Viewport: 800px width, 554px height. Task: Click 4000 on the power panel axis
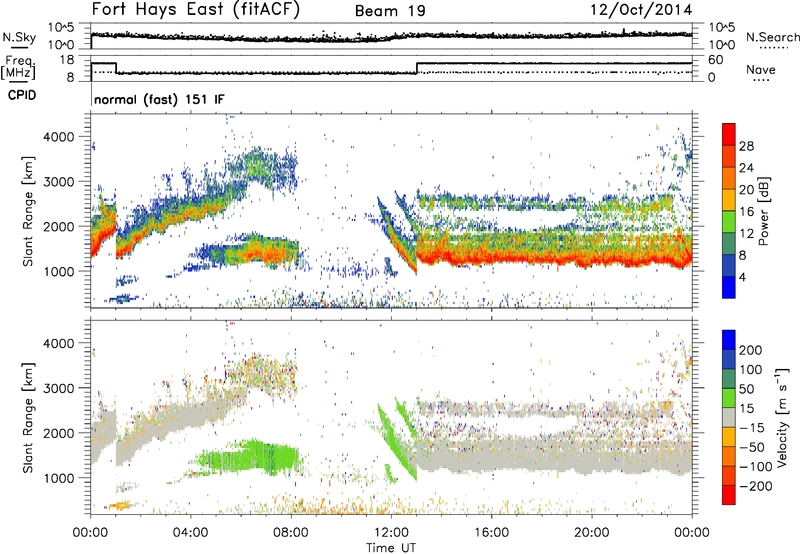(x=58, y=137)
